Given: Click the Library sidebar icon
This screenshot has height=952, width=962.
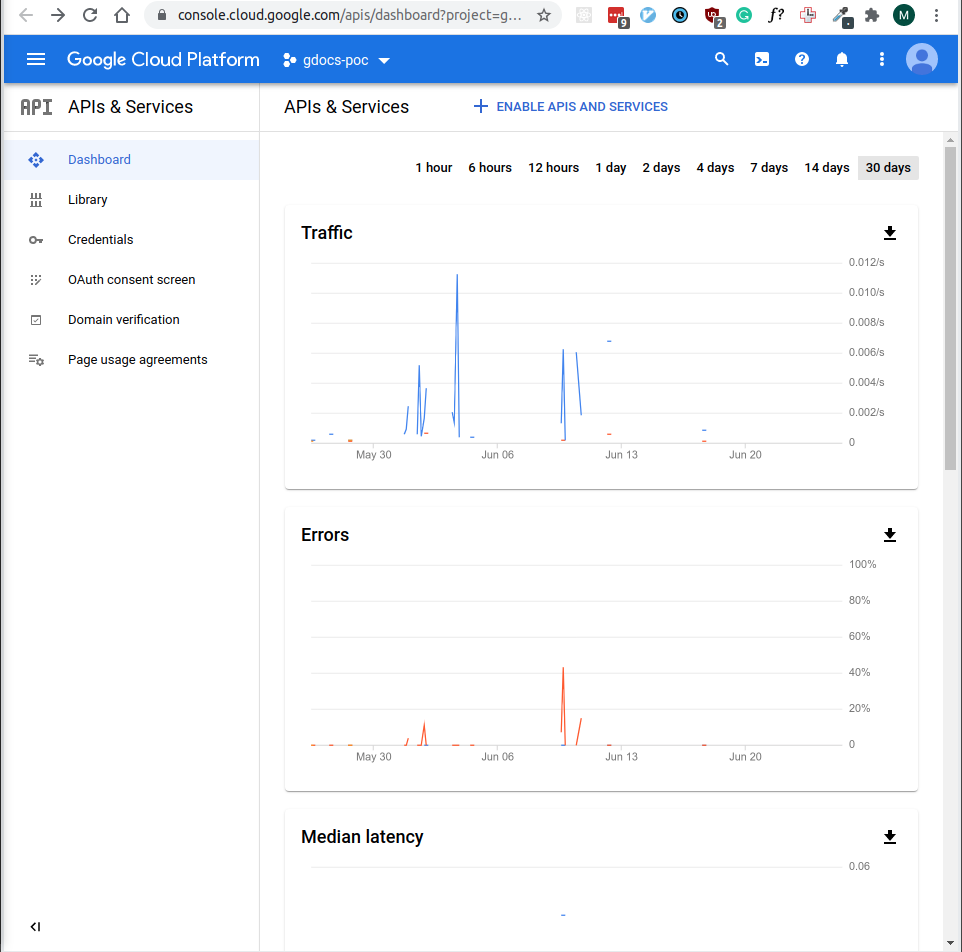Looking at the screenshot, I should (36, 200).
